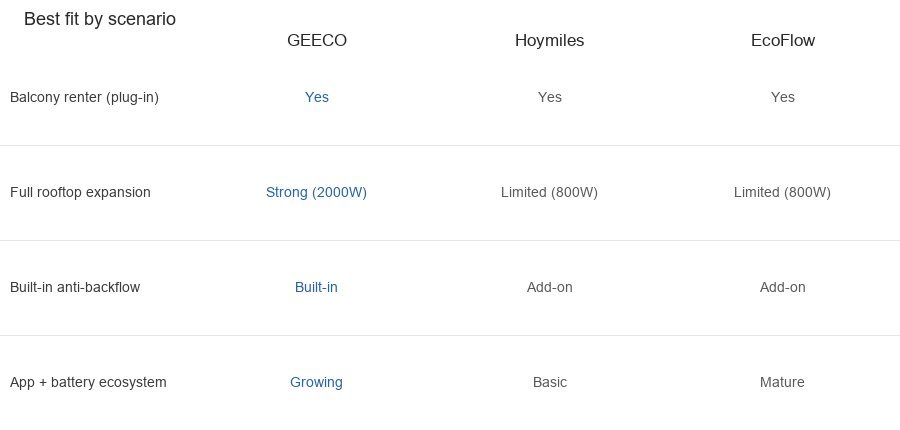The image size is (900, 430).
Task: Click EcoFlow 'Limited (800W)' cell
Action: click(x=782, y=192)
